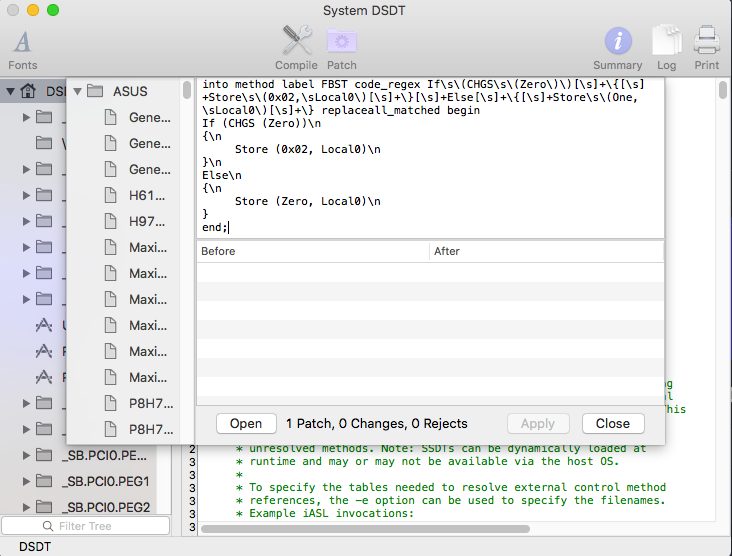Click the Compile toolbar icon
The width and height of the screenshot is (732, 556).
(x=296, y=43)
